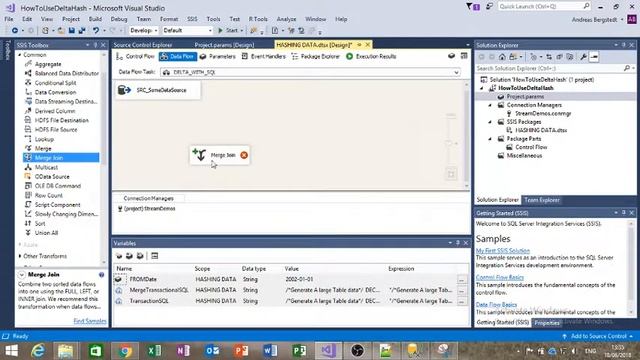Open the Develop configuration dropdown
The height and width of the screenshot is (360, 640).
(x=144, y=30)
